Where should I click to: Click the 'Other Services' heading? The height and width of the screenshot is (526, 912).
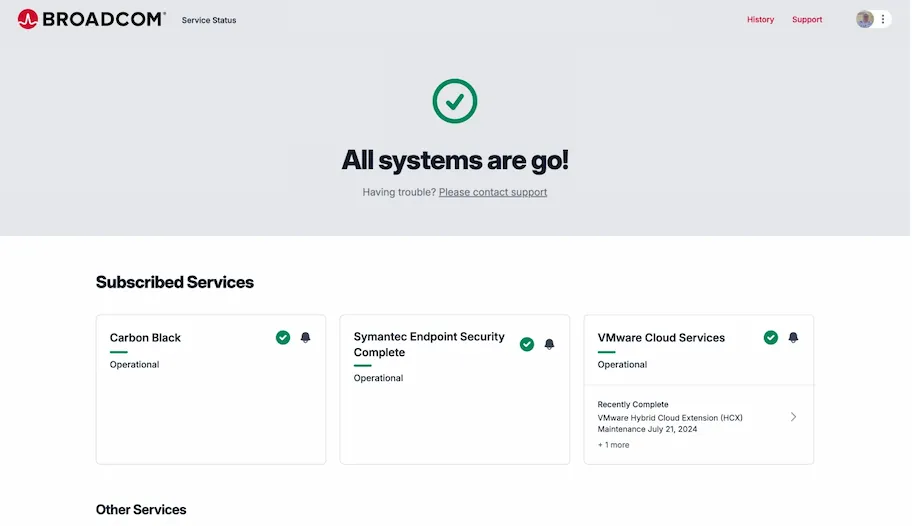point(141,510)
